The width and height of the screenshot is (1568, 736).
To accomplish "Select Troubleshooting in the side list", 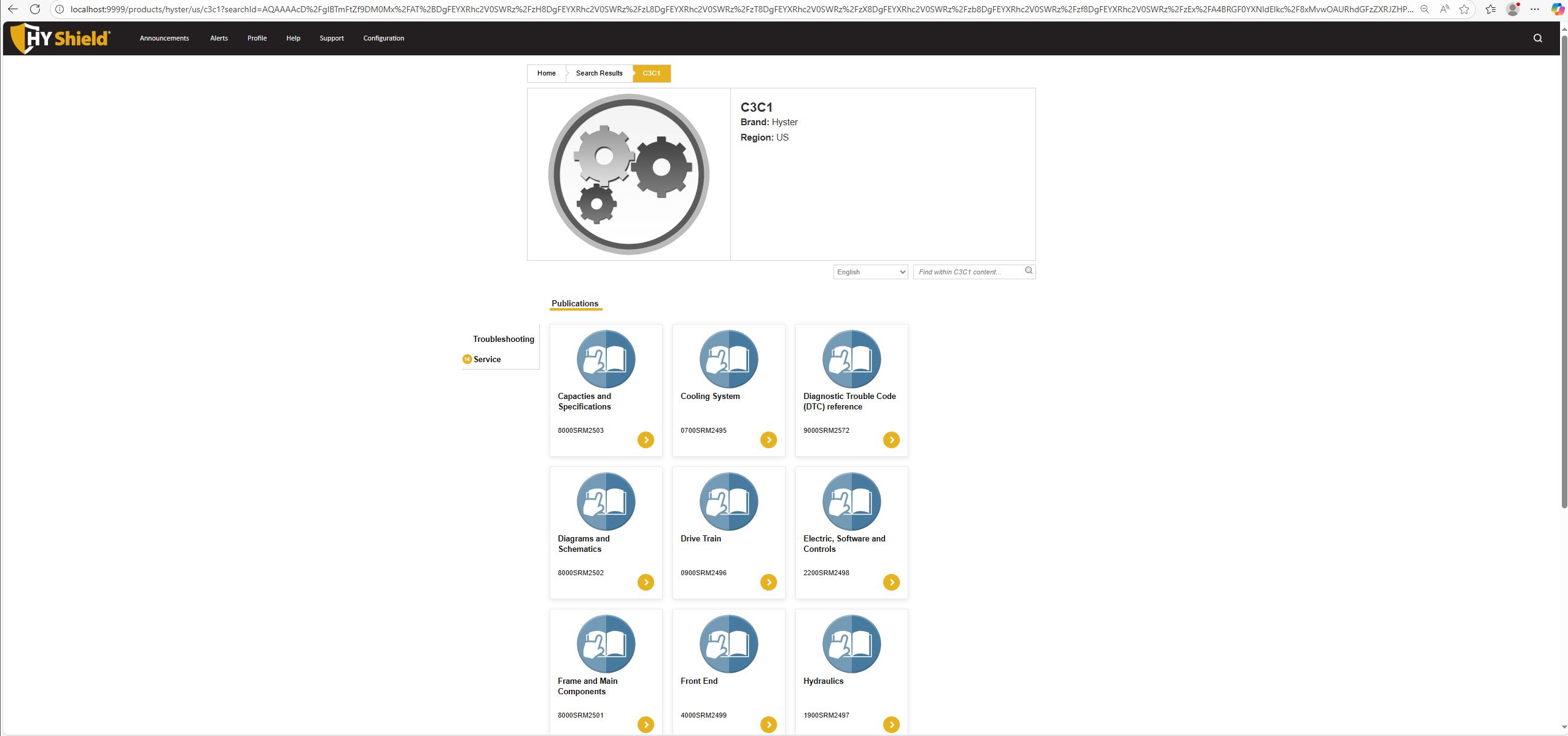I will click(x=503, y=339).
